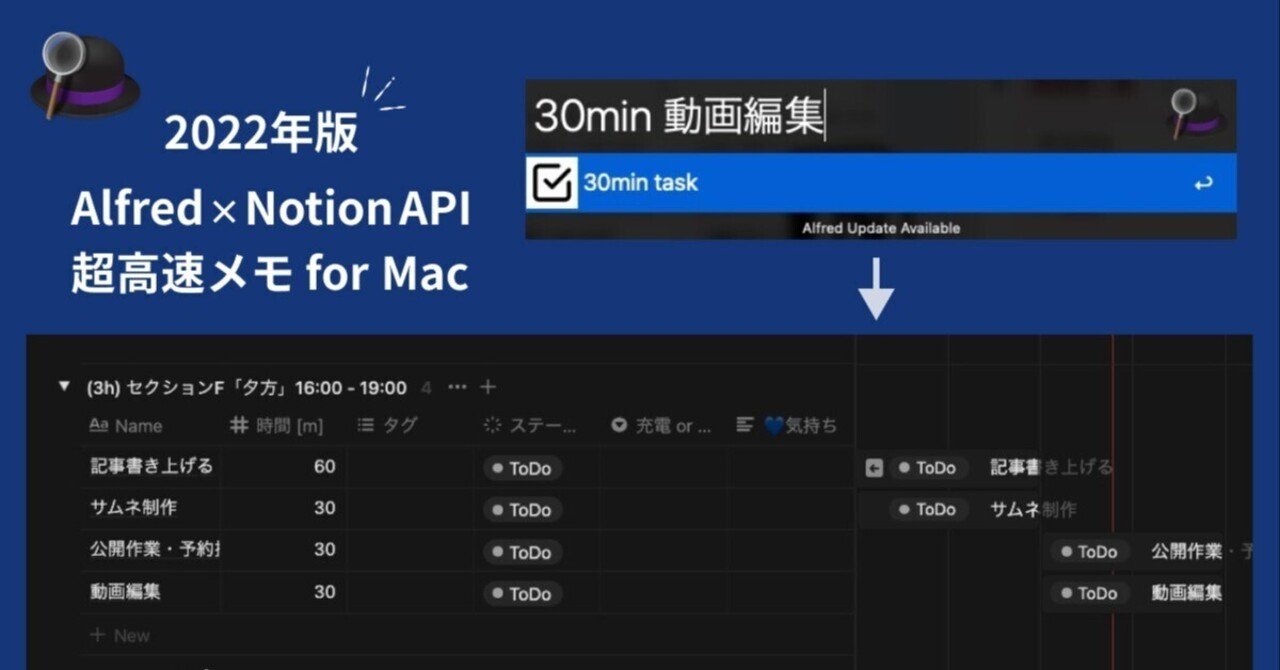Click the Alfred search input field
The image size is (1280, 670).
click(800, 112)
